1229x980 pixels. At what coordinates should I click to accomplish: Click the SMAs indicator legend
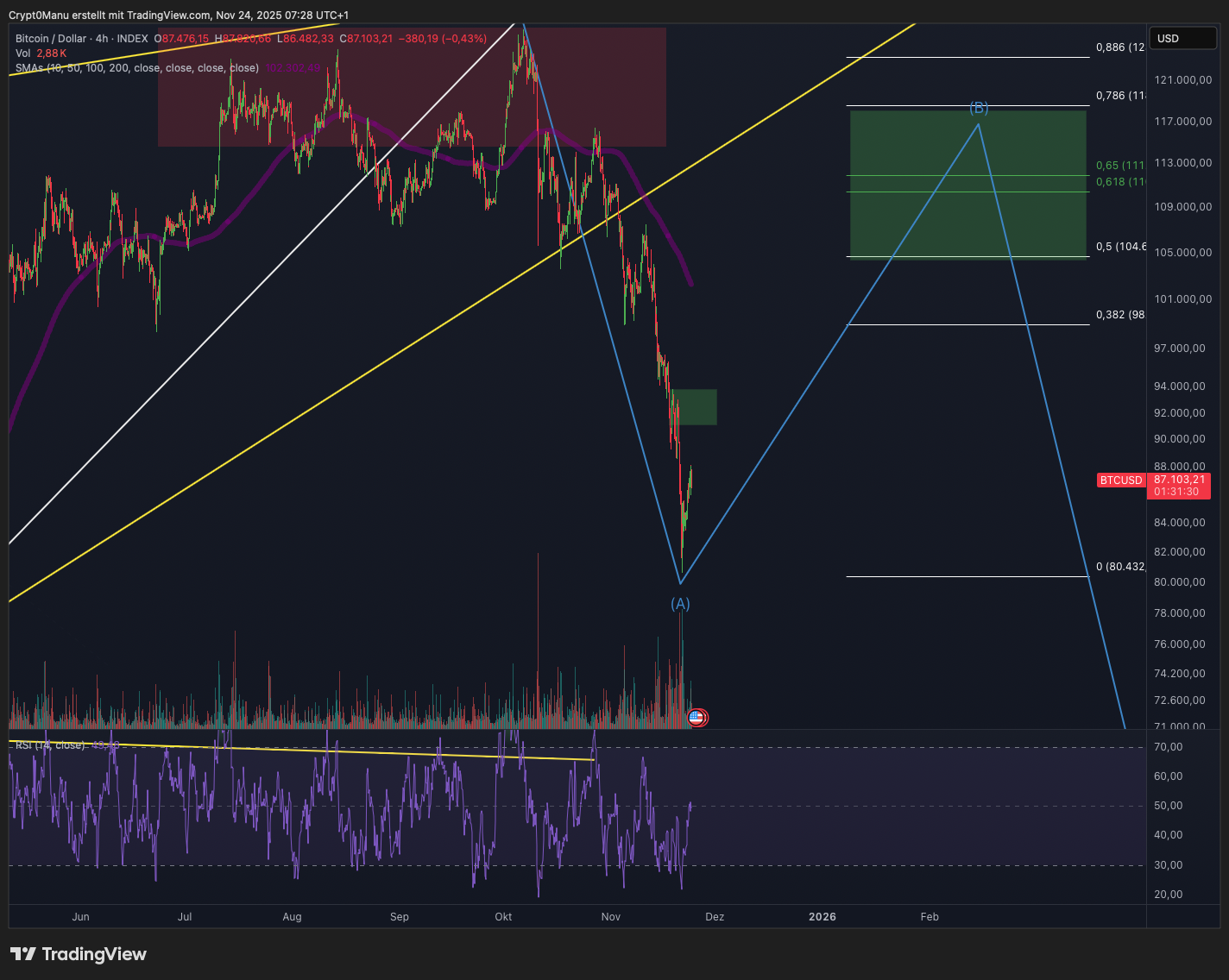tap(136, 68)
